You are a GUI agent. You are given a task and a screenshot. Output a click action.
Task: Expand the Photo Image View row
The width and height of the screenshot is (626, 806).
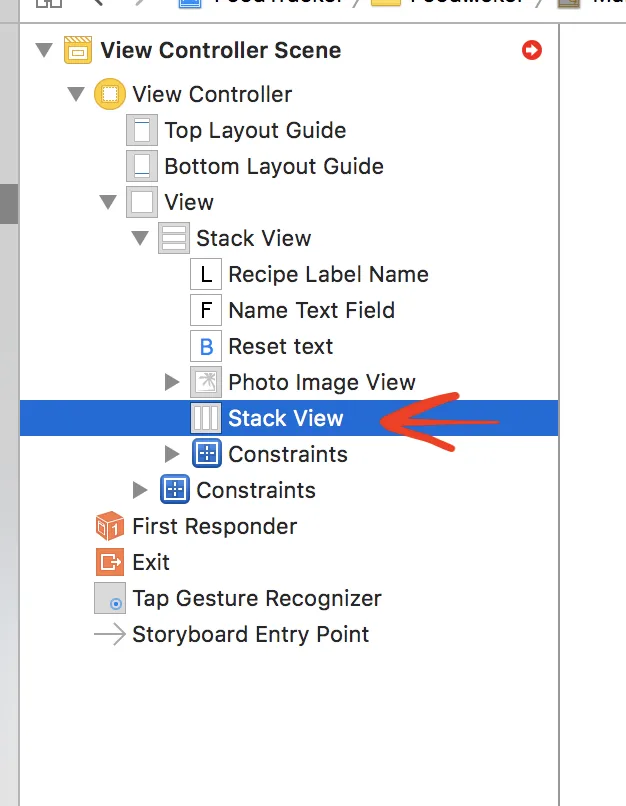pyautogui.click(x=172, y=382)
